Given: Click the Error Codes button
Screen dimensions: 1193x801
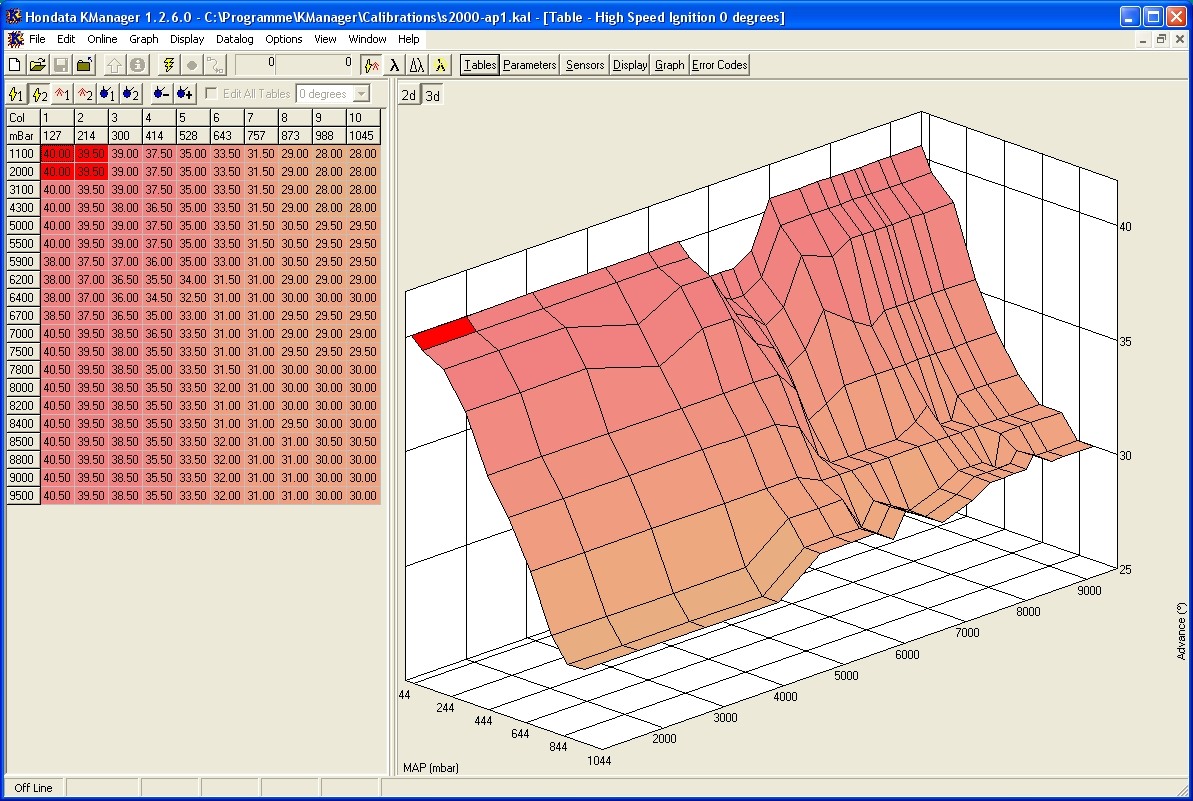Looking at the screenshot, I should pos(719,65).
